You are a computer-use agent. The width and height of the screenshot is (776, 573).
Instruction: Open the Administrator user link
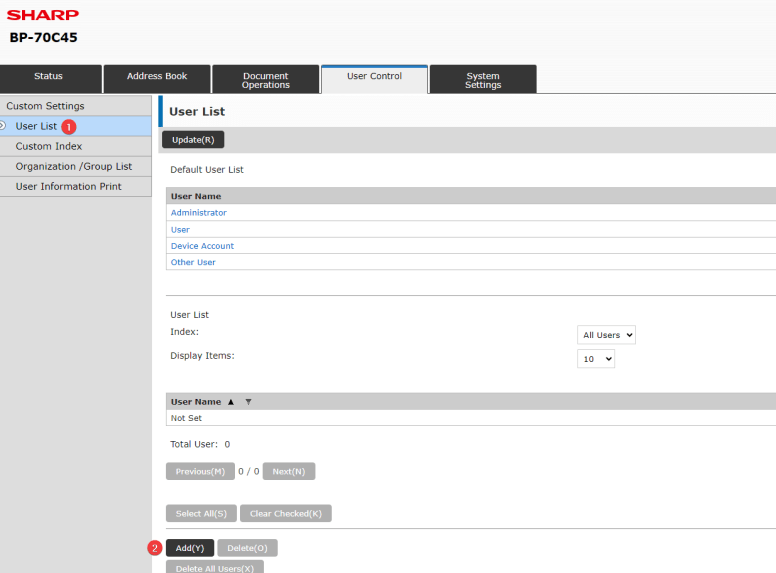click(x=198, y=213)
